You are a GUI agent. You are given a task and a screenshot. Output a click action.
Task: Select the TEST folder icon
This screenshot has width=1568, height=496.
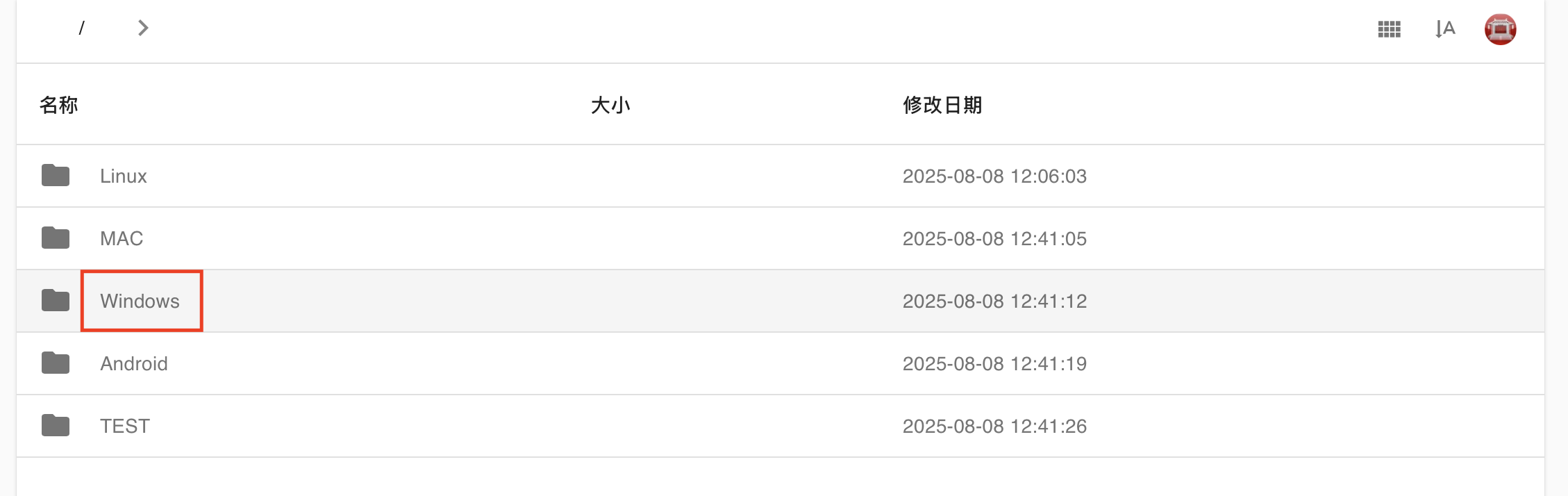pos(56,426)
